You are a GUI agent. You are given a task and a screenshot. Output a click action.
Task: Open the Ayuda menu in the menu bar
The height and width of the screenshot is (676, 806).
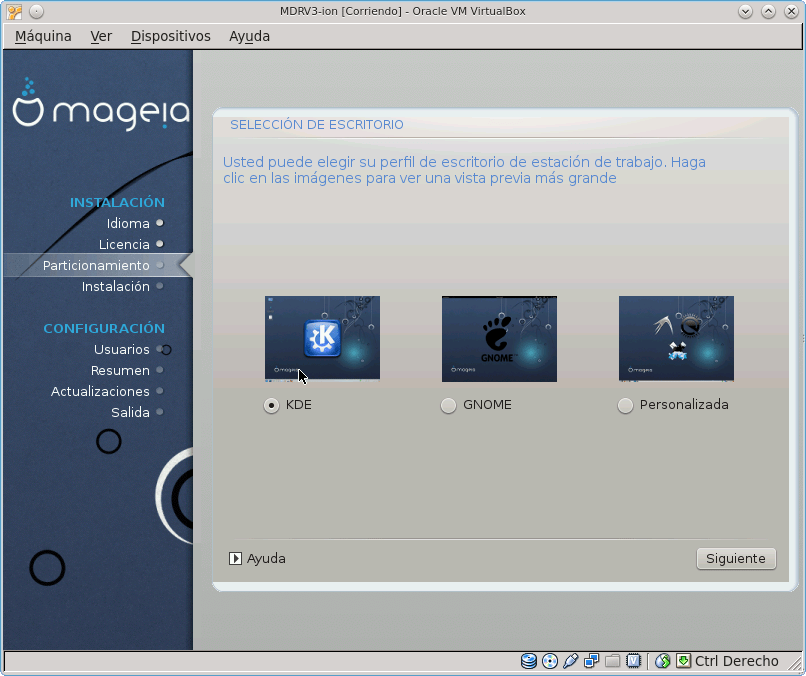[x=249, y=36]
